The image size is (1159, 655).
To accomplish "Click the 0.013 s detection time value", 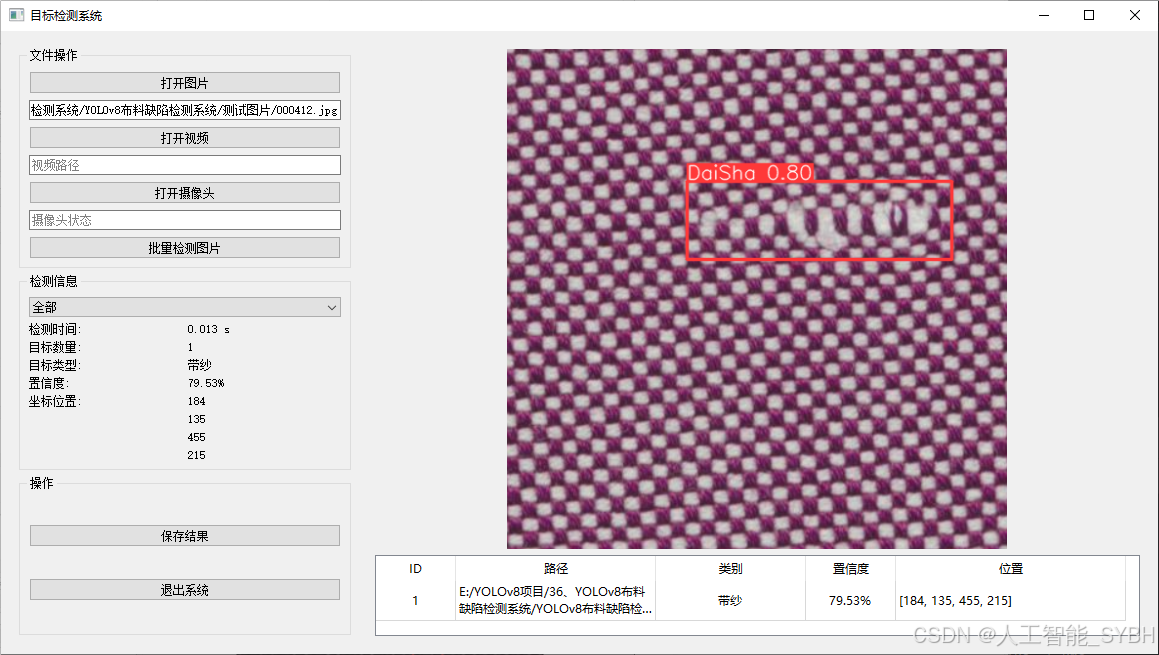I will point(208,329).
